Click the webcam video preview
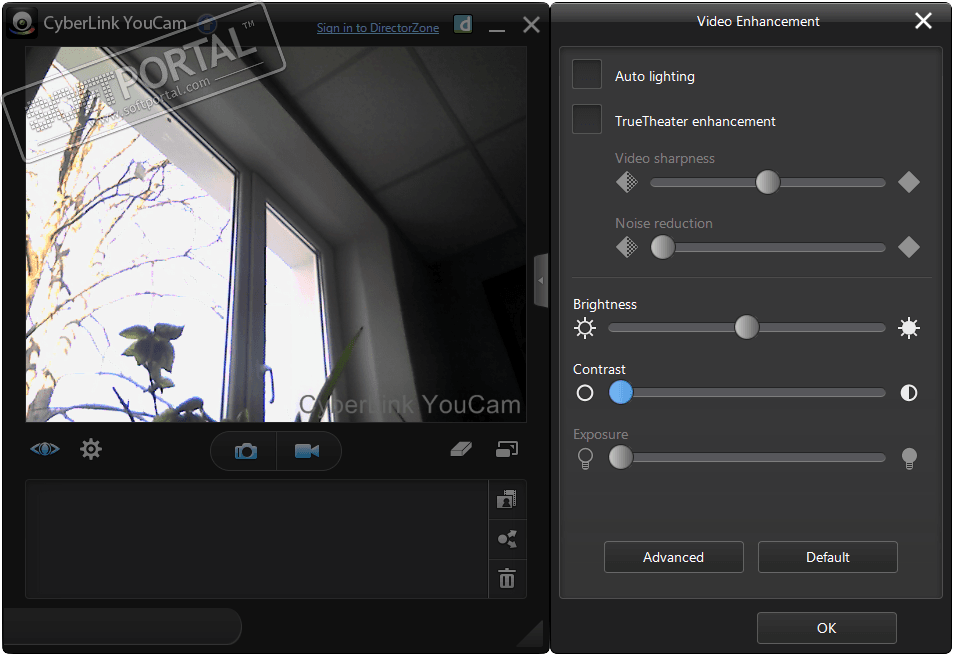Image resolution: width=957 pixels, height=657 pixels. [x=276, y=234]
